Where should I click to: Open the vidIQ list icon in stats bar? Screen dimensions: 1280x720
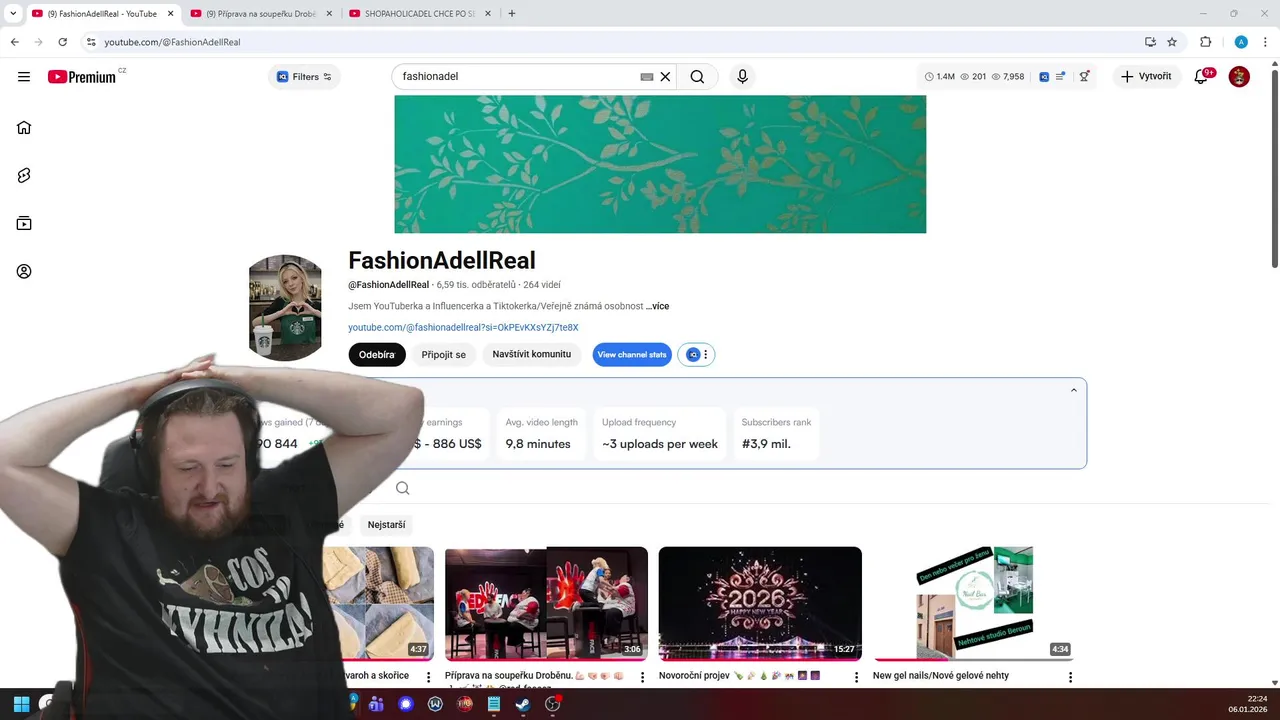pos(1060,77)
